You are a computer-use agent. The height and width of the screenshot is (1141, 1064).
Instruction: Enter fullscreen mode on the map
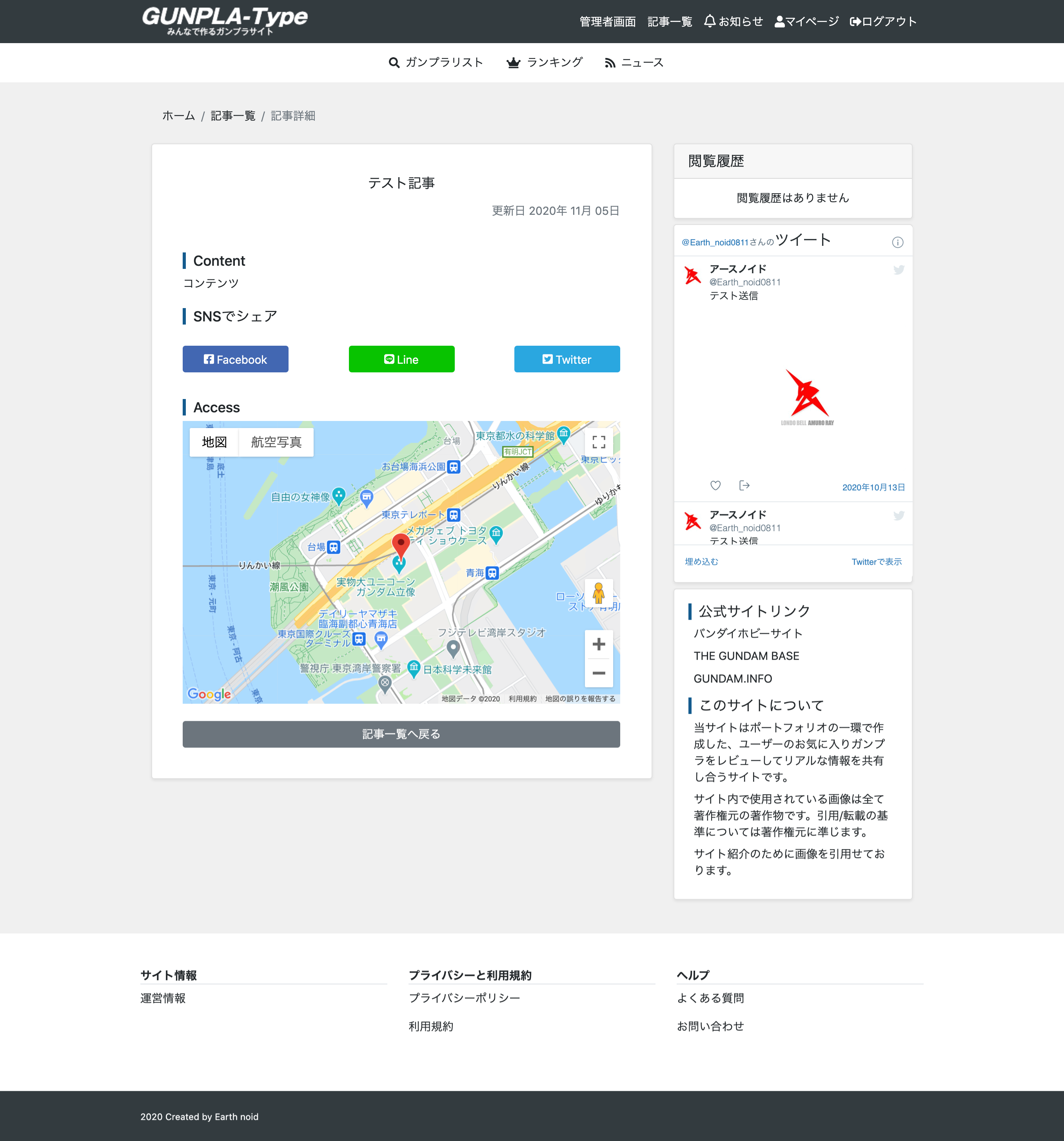pos(598,442)
